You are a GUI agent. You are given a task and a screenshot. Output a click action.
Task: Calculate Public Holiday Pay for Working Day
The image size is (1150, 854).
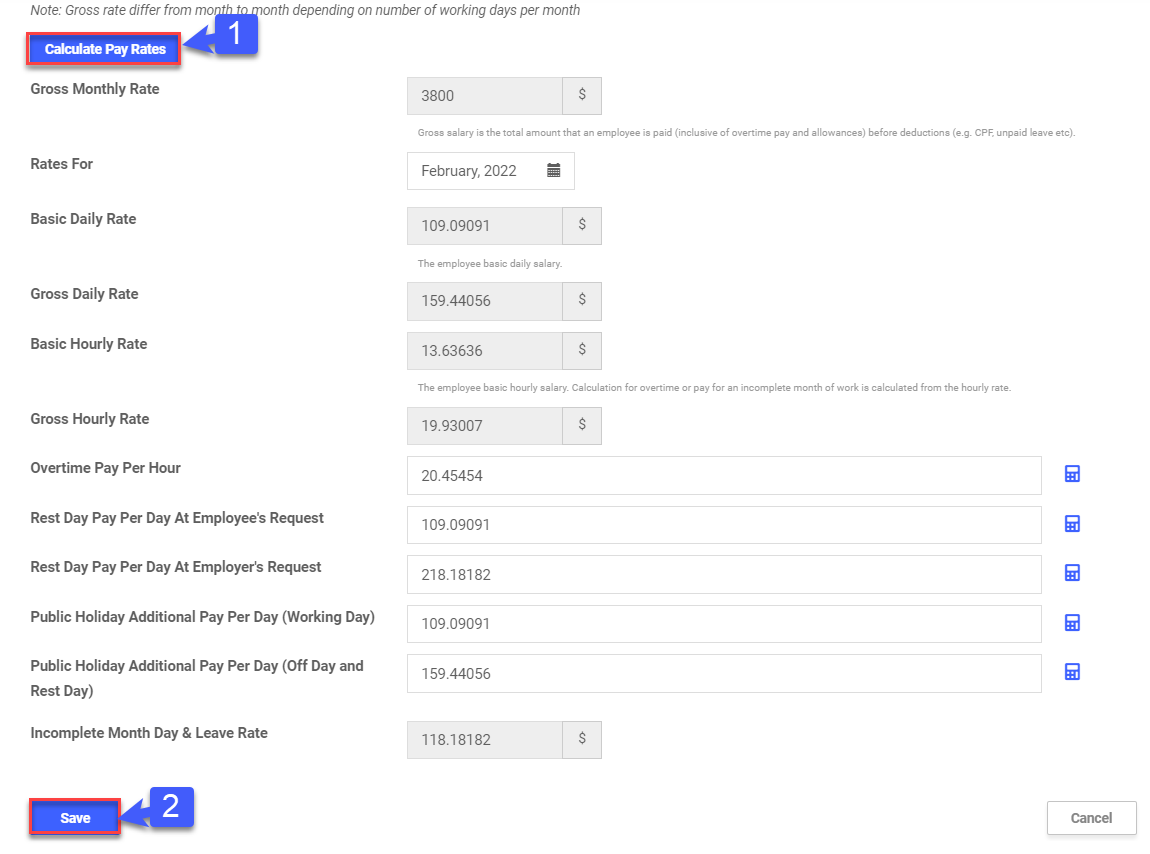coord(1072,623)
